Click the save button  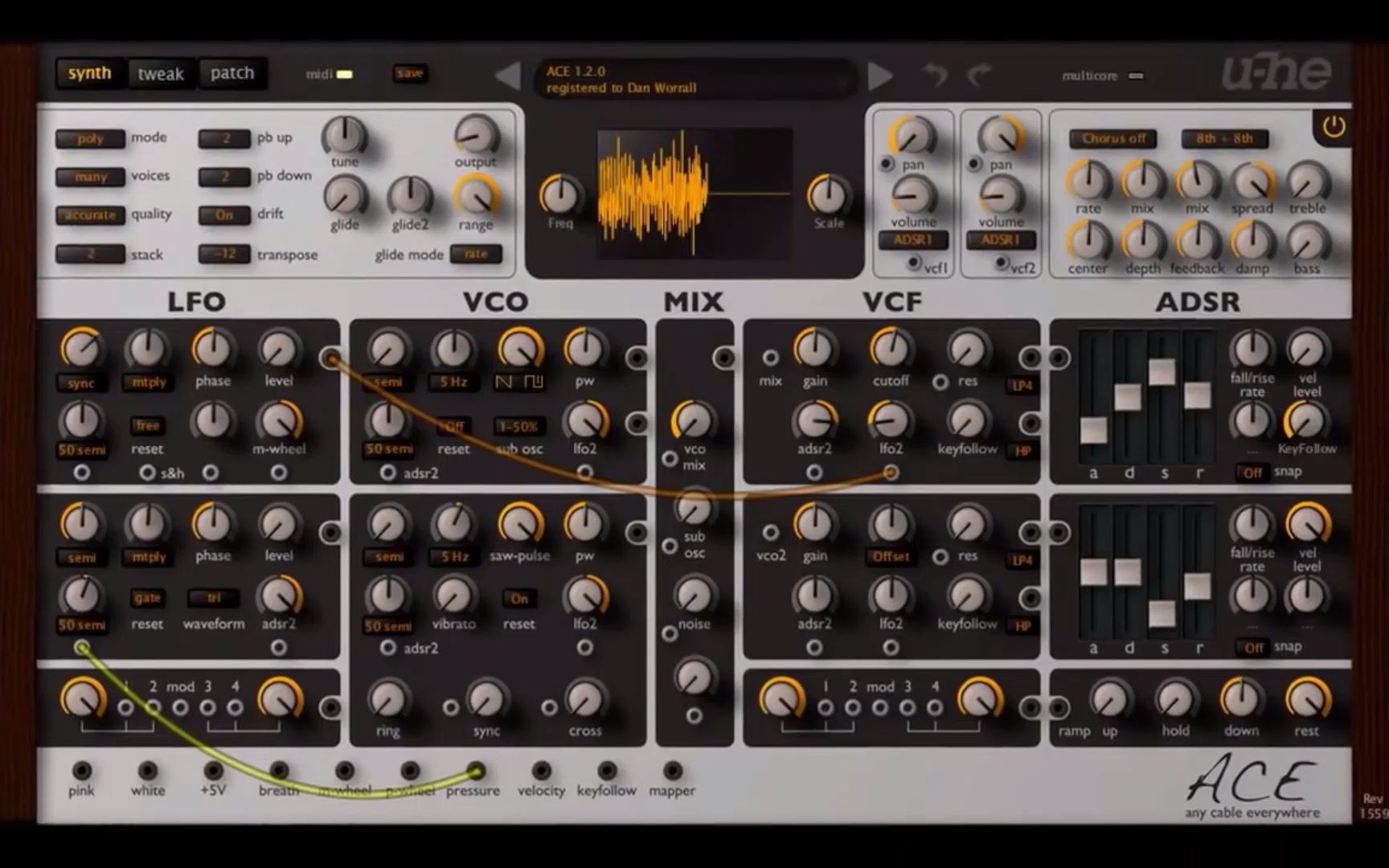tap(409, 72)
